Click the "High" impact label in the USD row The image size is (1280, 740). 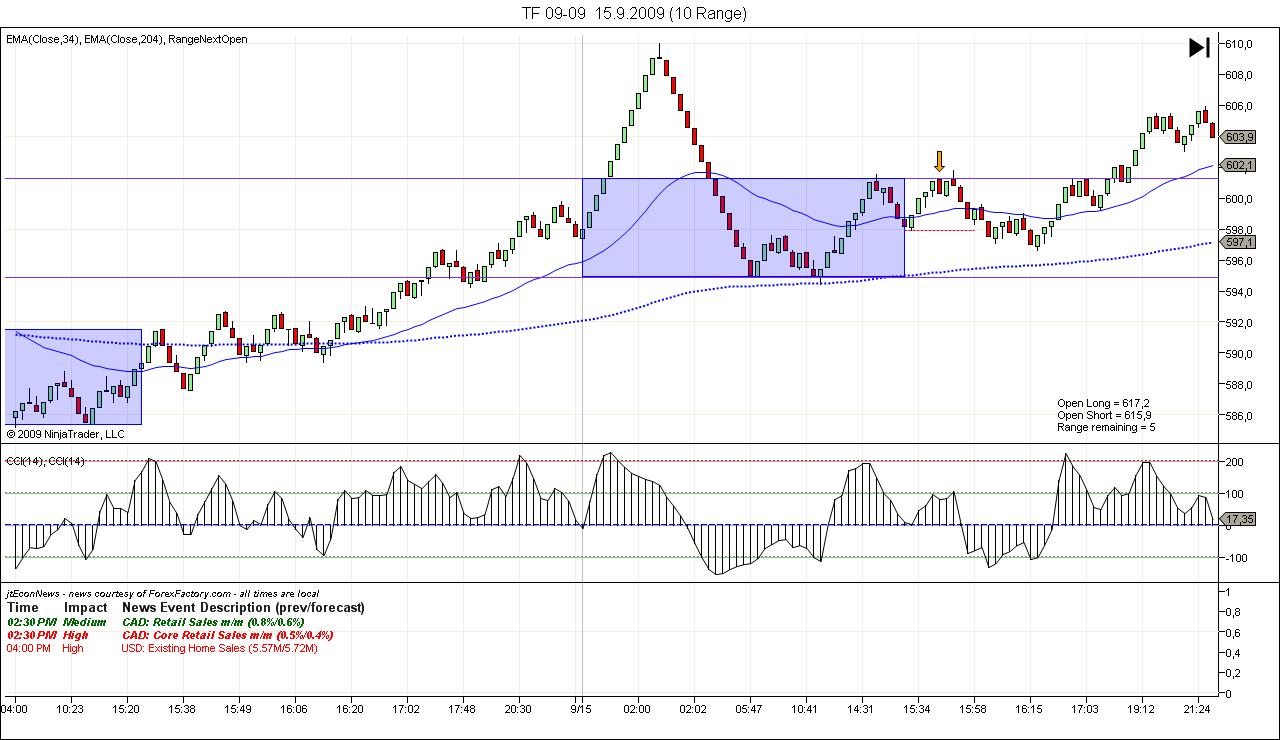[x=73, y=648]
